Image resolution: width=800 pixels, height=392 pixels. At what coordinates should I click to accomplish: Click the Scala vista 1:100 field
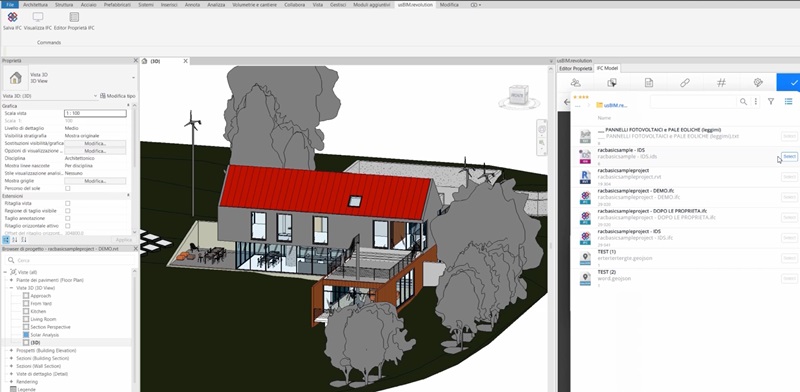coord(95,113)
